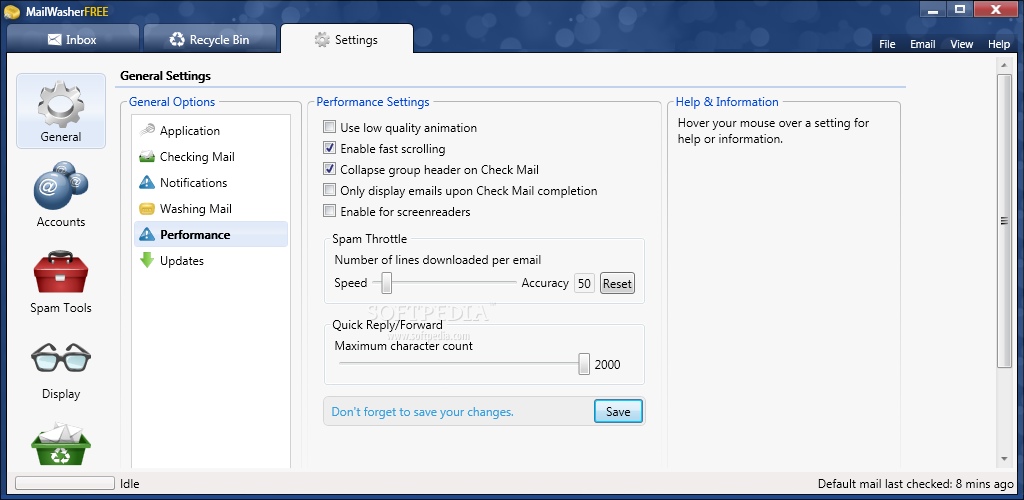This screenshot has width=1024, height=500.
Task: Uncheck Collapse group header on Check Mail
Action: pyautogui.click(x=330, y=169)
